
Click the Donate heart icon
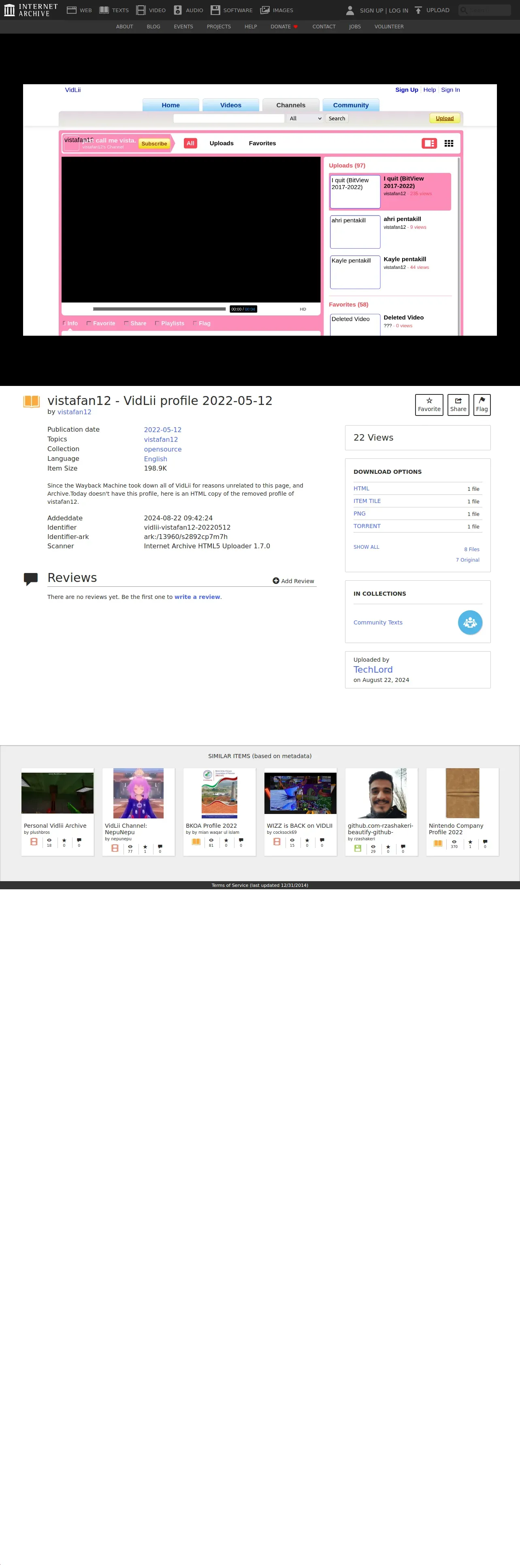click(296, 27)
